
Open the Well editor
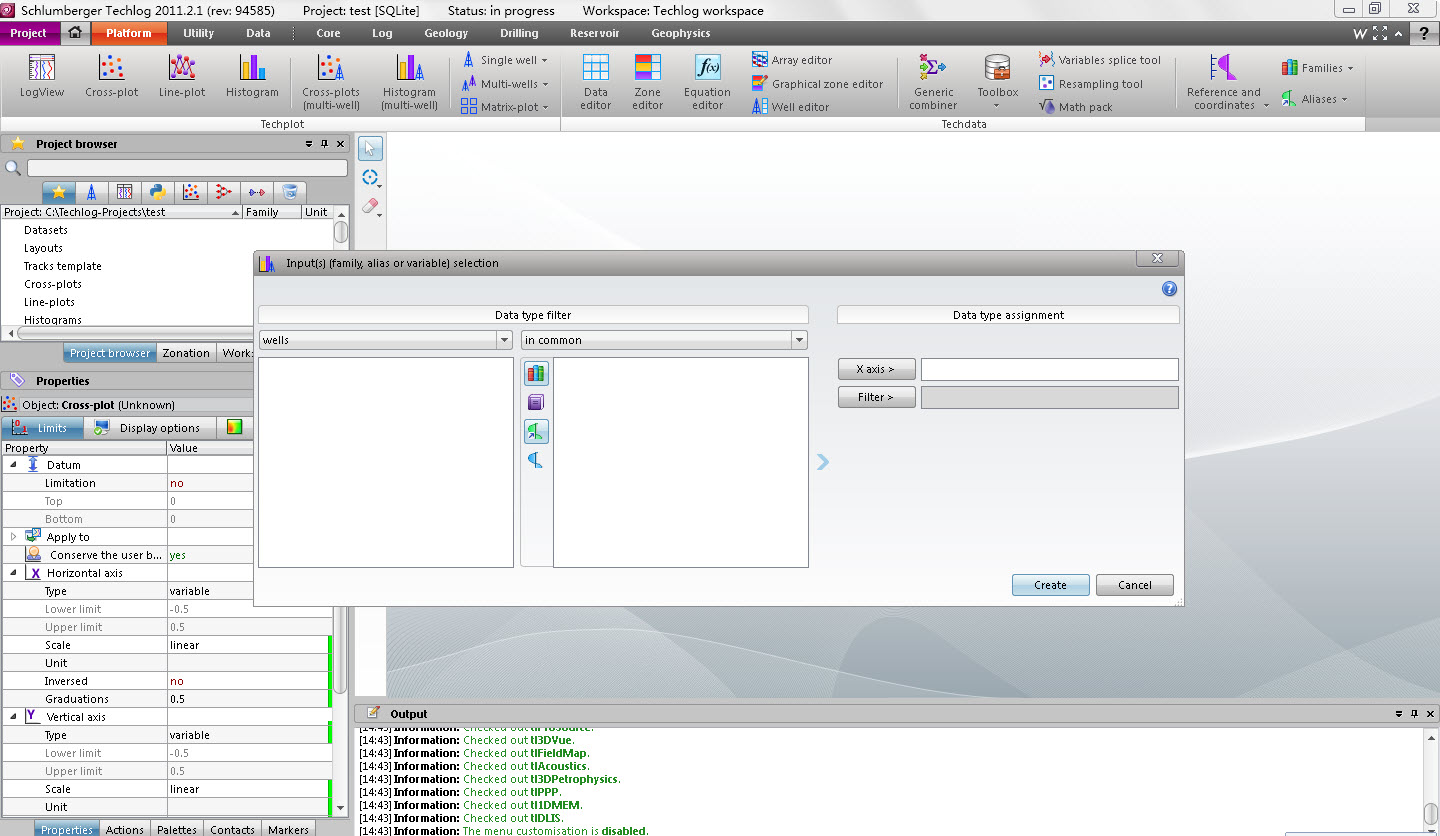pos(790,107)
